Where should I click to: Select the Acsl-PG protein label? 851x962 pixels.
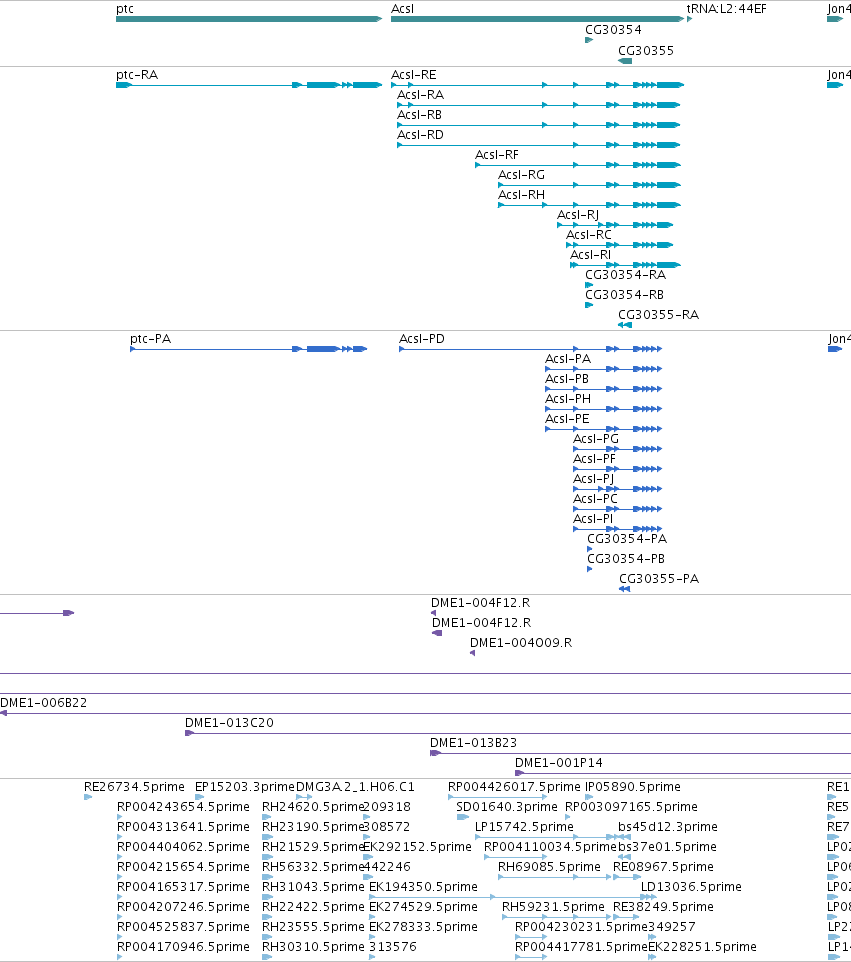tap(596, 439)
